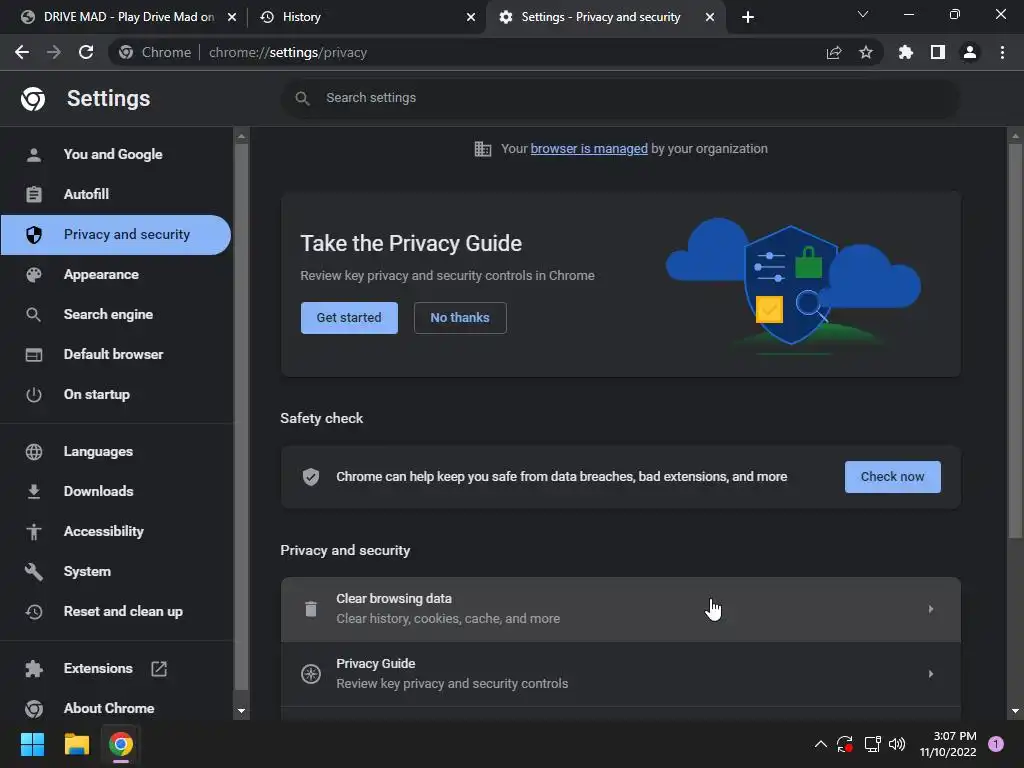The height and width of the screenshot is (768, 1024).
Task: Open the clock showing 3:07 PM
Action: (948, 744)
